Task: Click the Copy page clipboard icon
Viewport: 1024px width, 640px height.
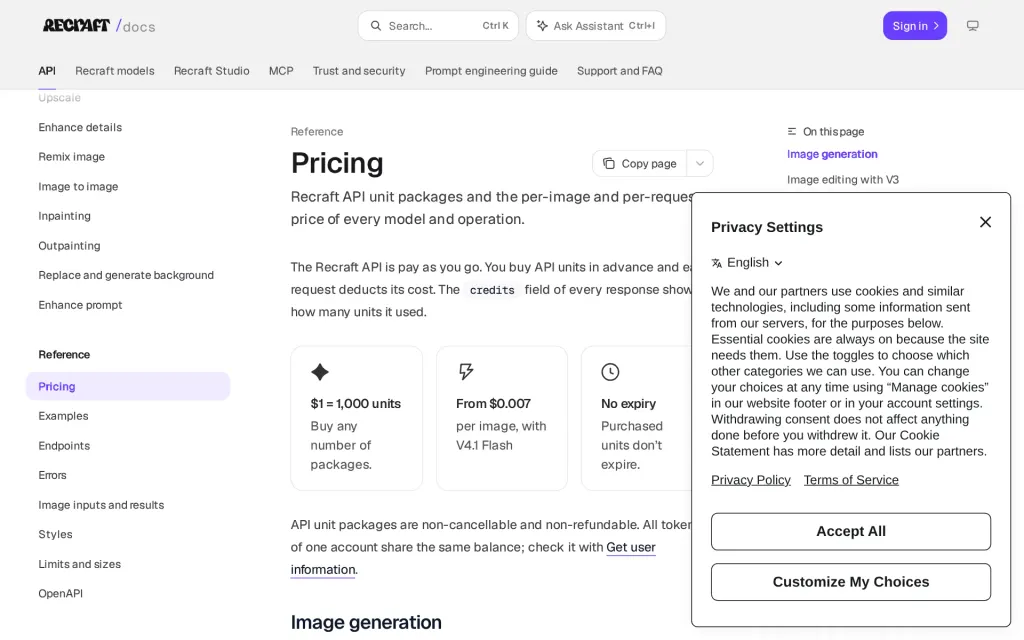Action: tap(609, 163)
